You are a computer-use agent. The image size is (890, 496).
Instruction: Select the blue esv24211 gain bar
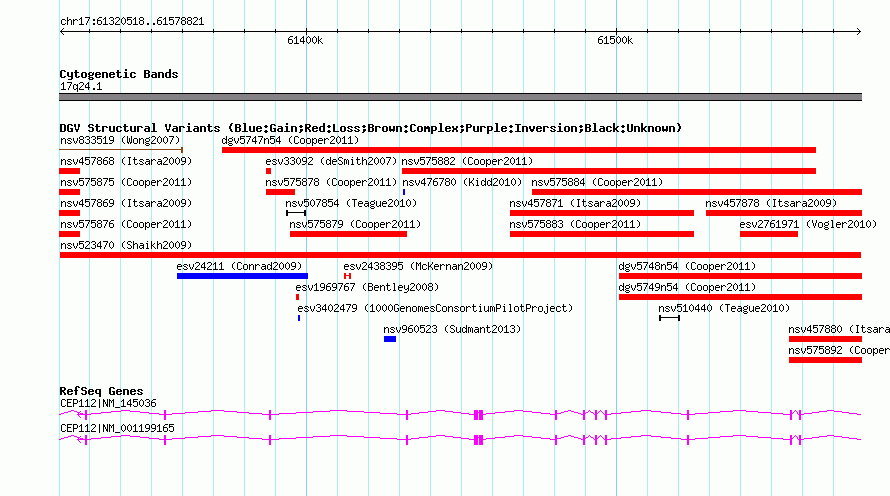coord(242,276)
